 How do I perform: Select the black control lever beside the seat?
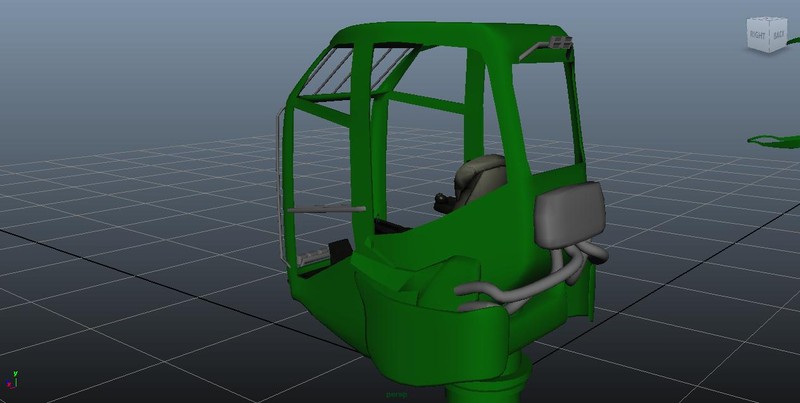[x=443, y=201]
